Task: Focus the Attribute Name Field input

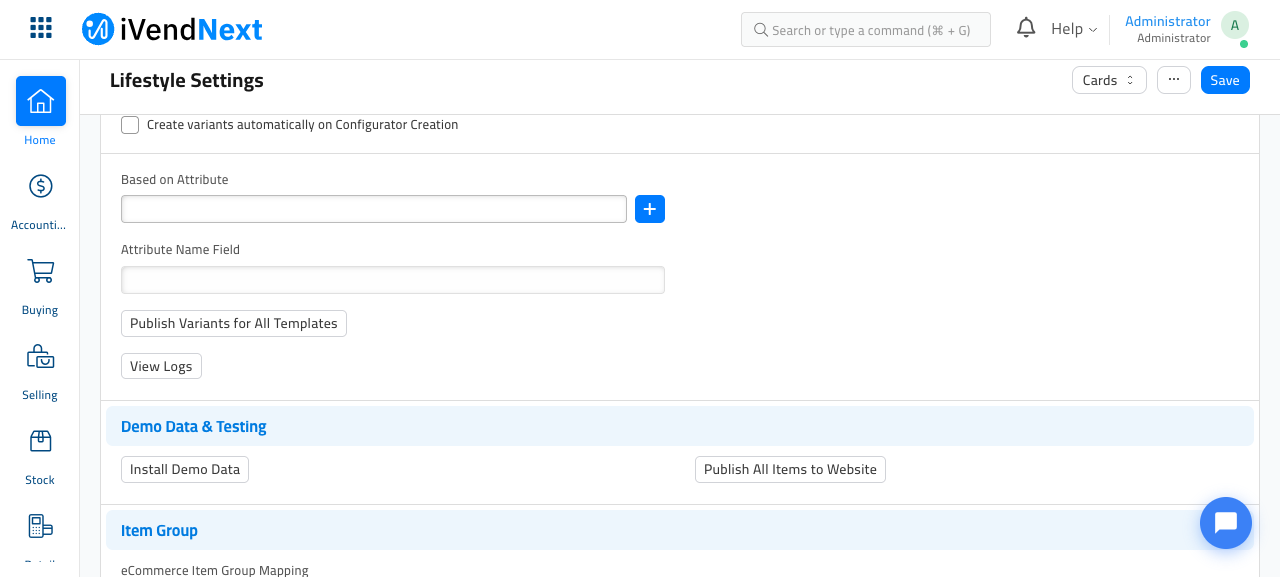Action: pos(393,280)
